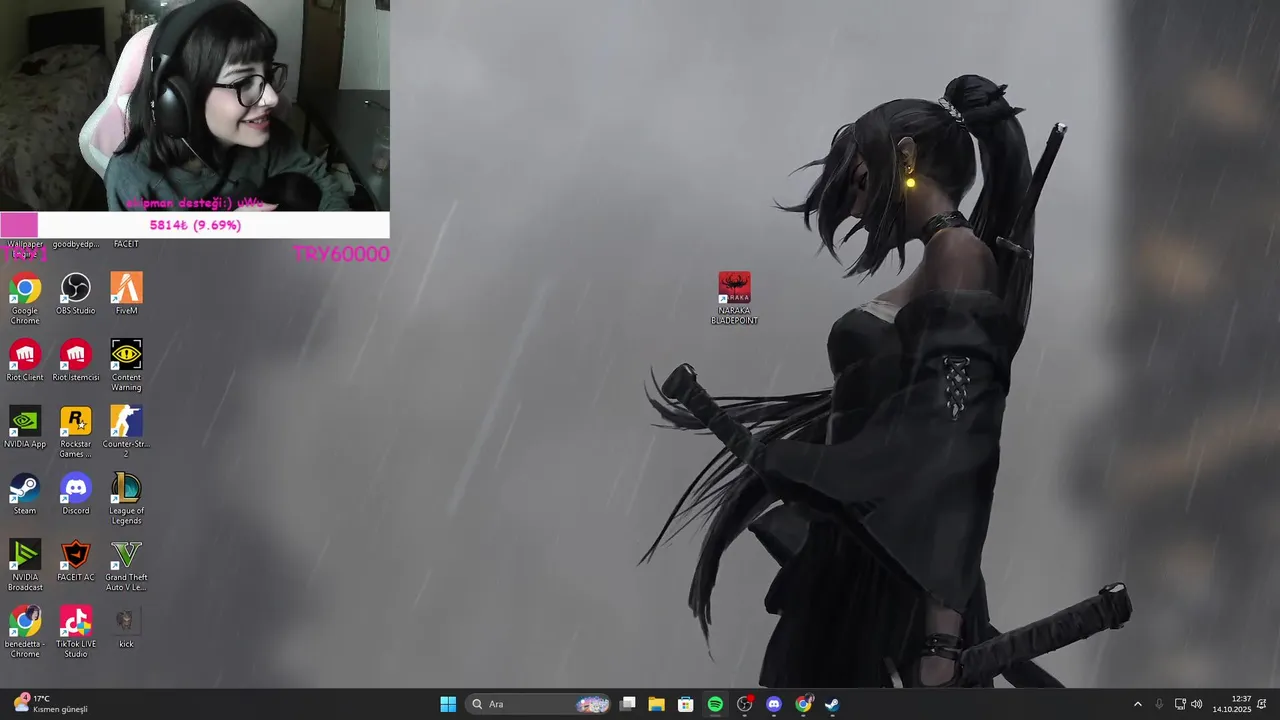Image resolution: width=1280 pixels, height=720 pixels.
Task: Click the microphone tray icon
Action: point(1159,704)
